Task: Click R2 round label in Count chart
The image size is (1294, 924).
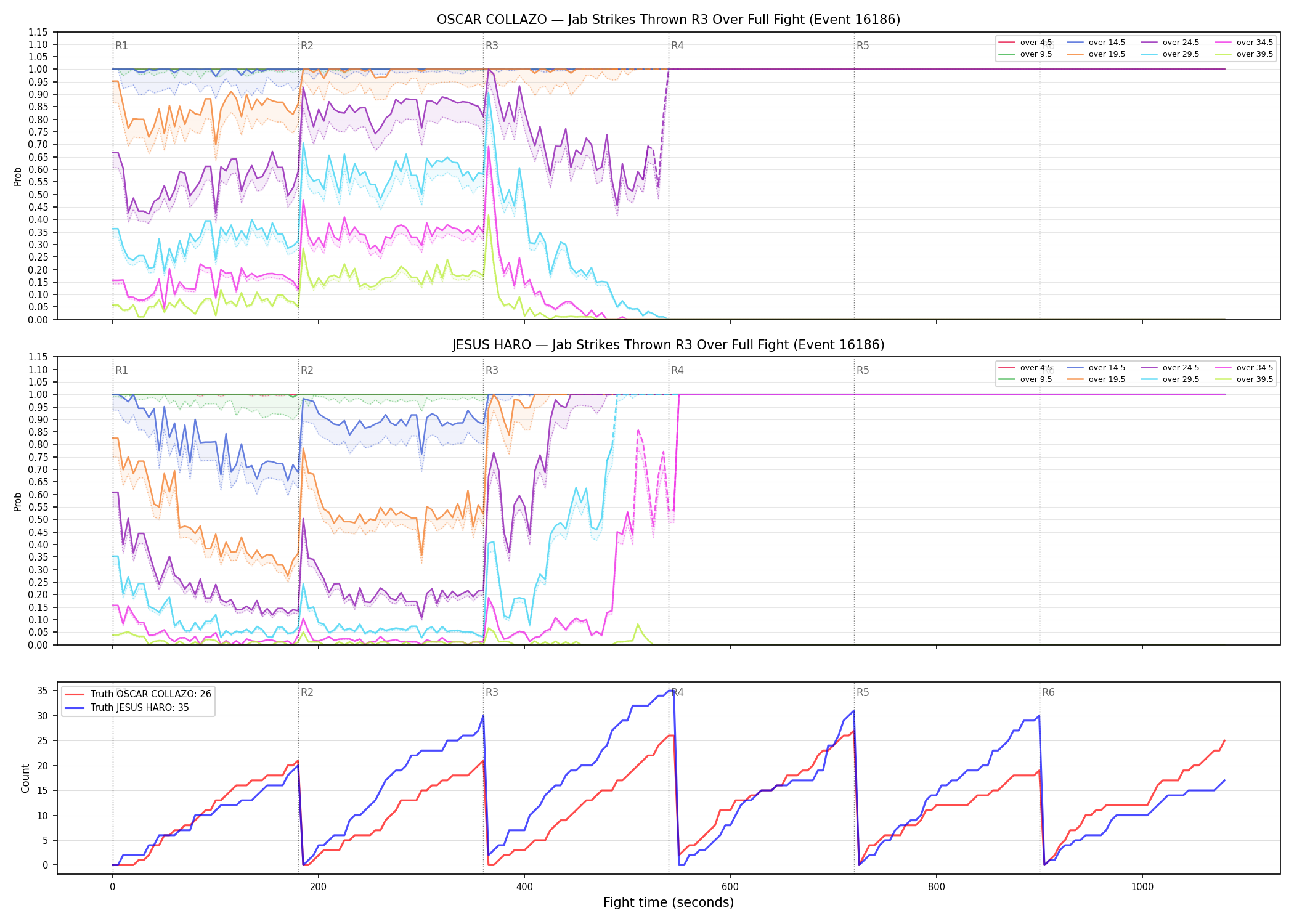Action: click(307, 692)
